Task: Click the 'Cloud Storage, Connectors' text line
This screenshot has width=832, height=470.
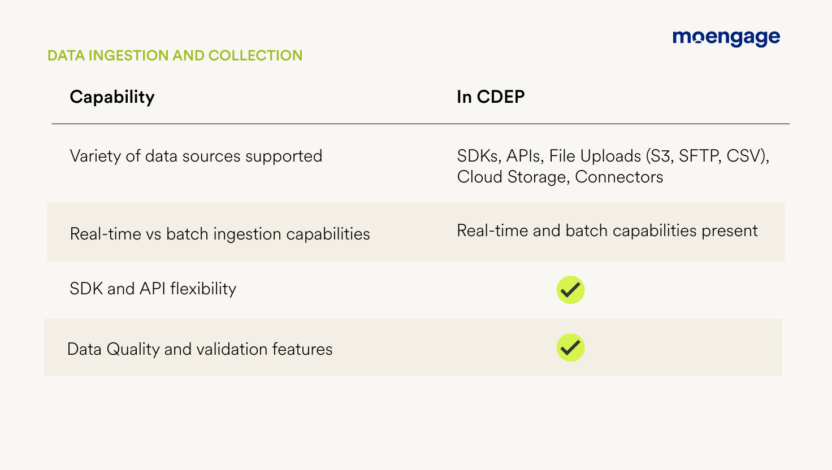Action: pyautogui.click(x=560, y=177)
